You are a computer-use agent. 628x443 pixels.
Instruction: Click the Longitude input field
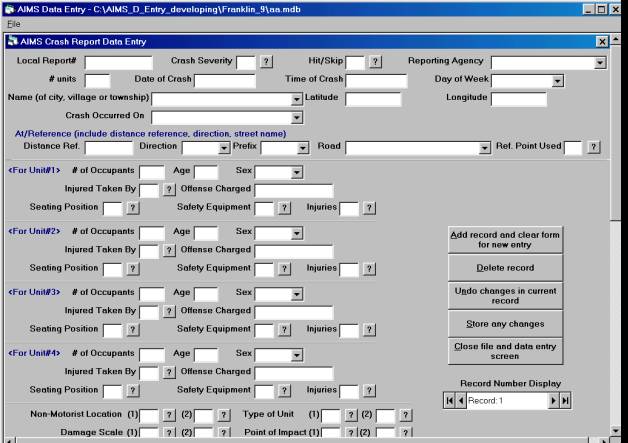coord(519,99)
